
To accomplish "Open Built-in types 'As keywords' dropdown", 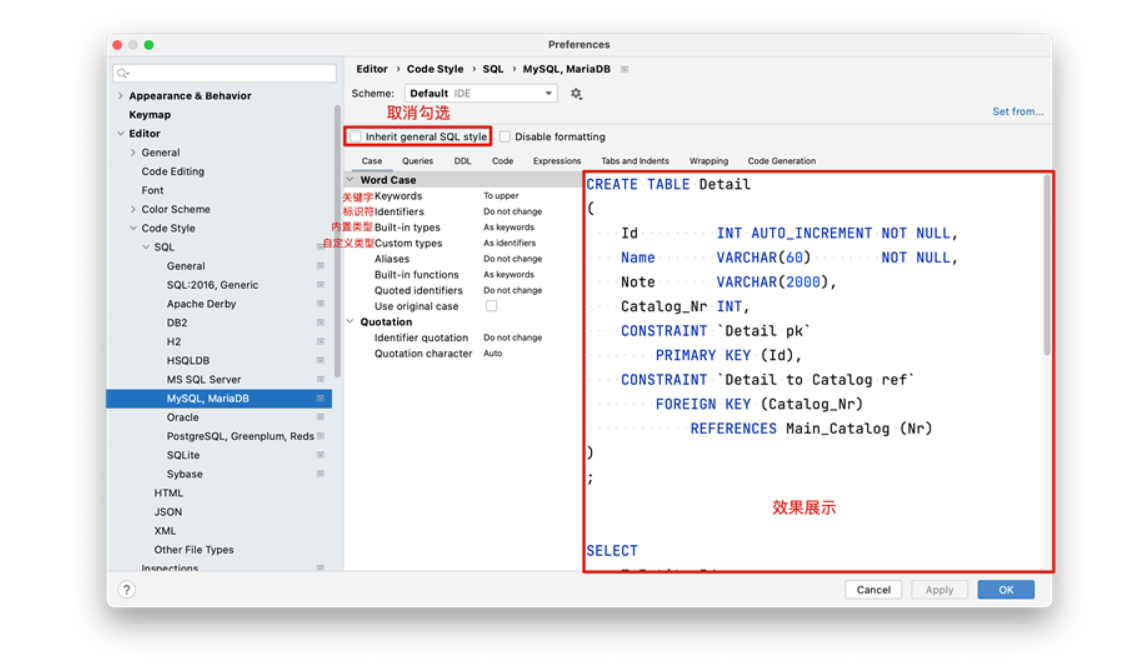I will coord(508,227).
